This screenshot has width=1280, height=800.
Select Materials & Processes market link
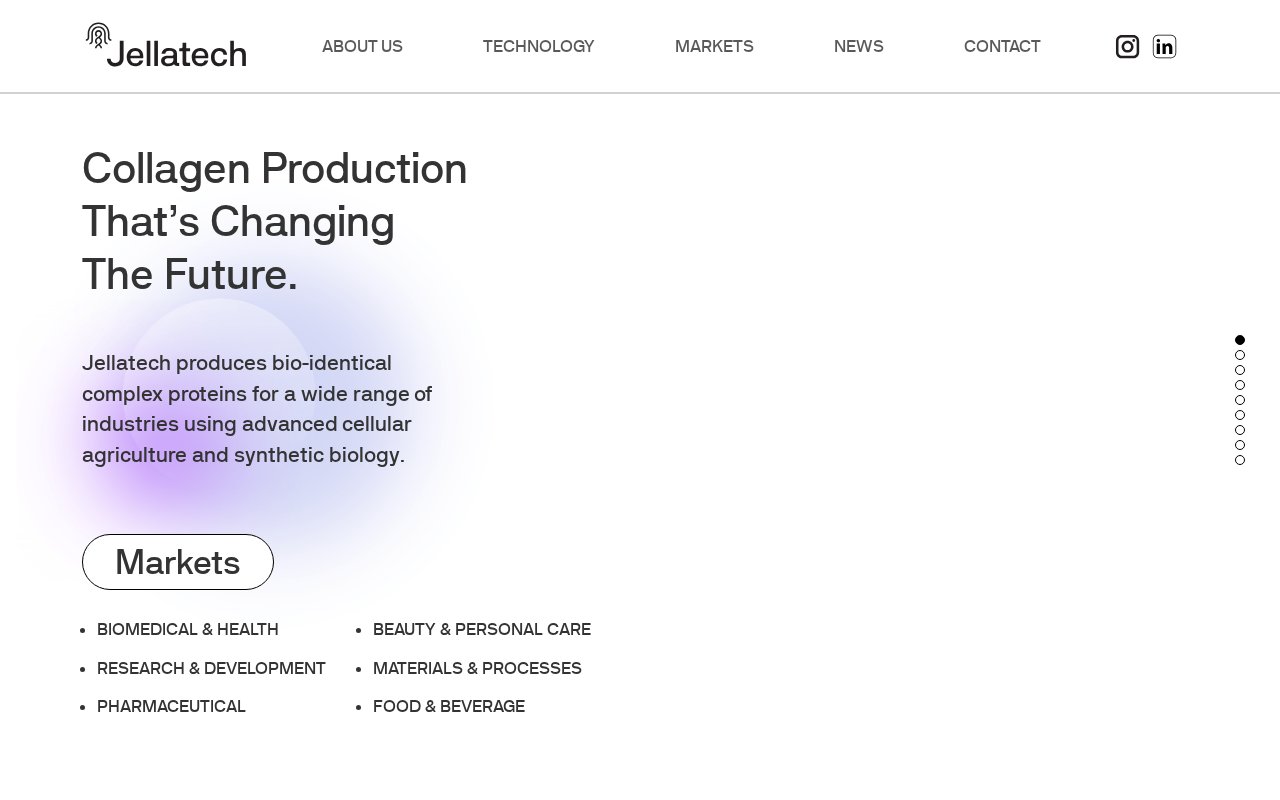tap(477, 668)
